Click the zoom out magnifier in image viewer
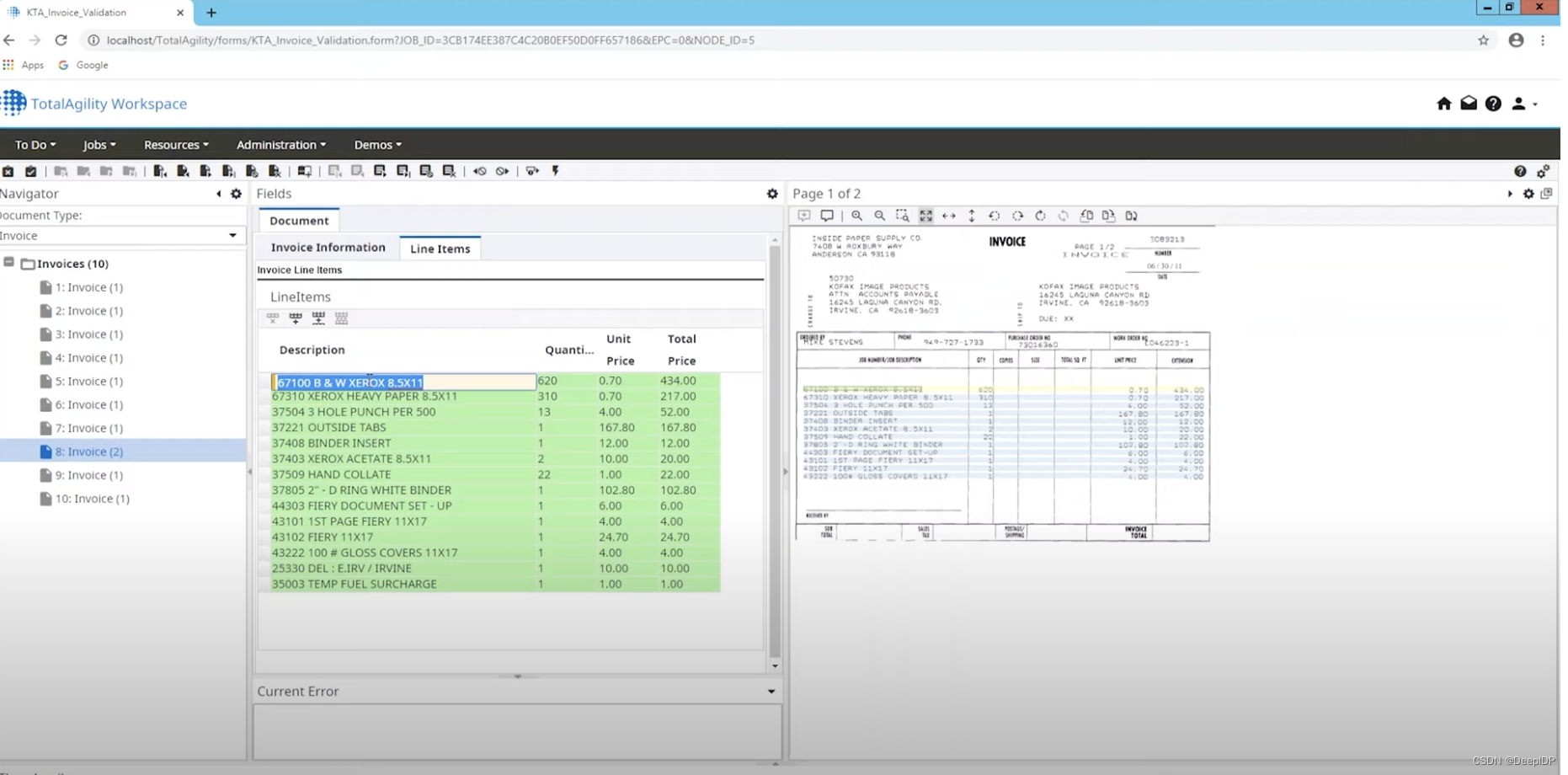Image resolution: width=1568 pixels, height=775 pixels. 879,216
